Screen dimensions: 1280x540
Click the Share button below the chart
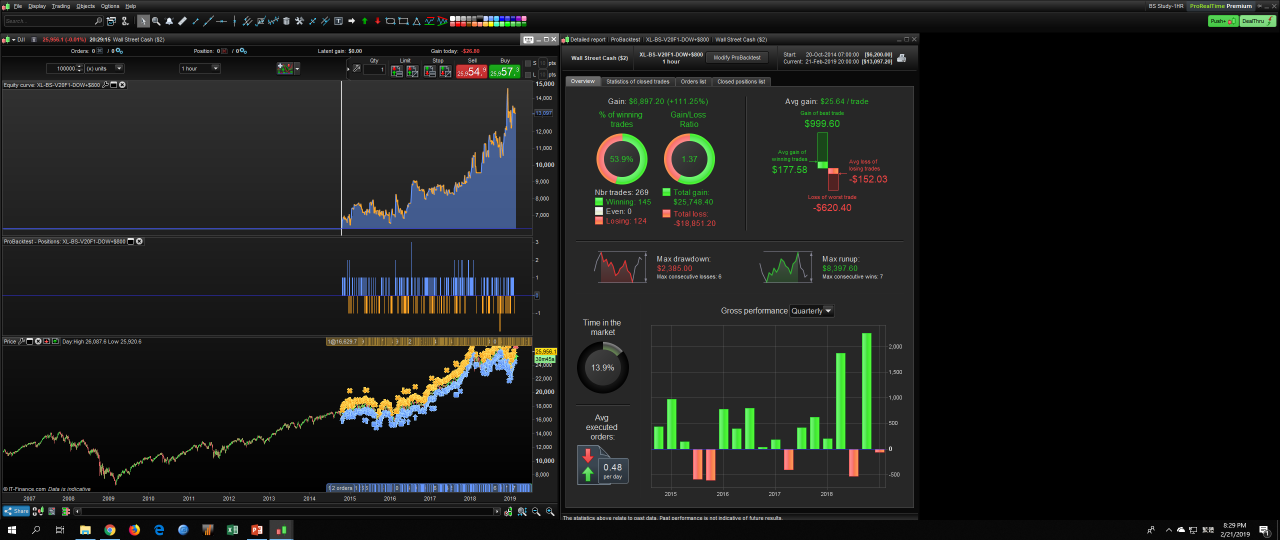click(x=16, y=511)
